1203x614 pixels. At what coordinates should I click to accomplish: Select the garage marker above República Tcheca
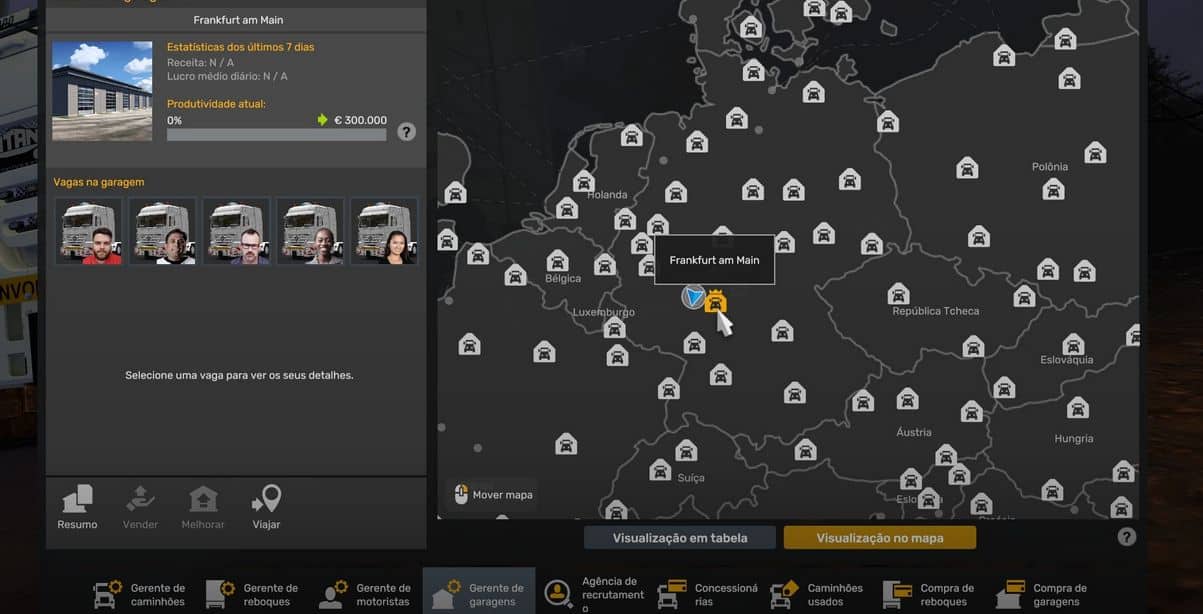898,294
